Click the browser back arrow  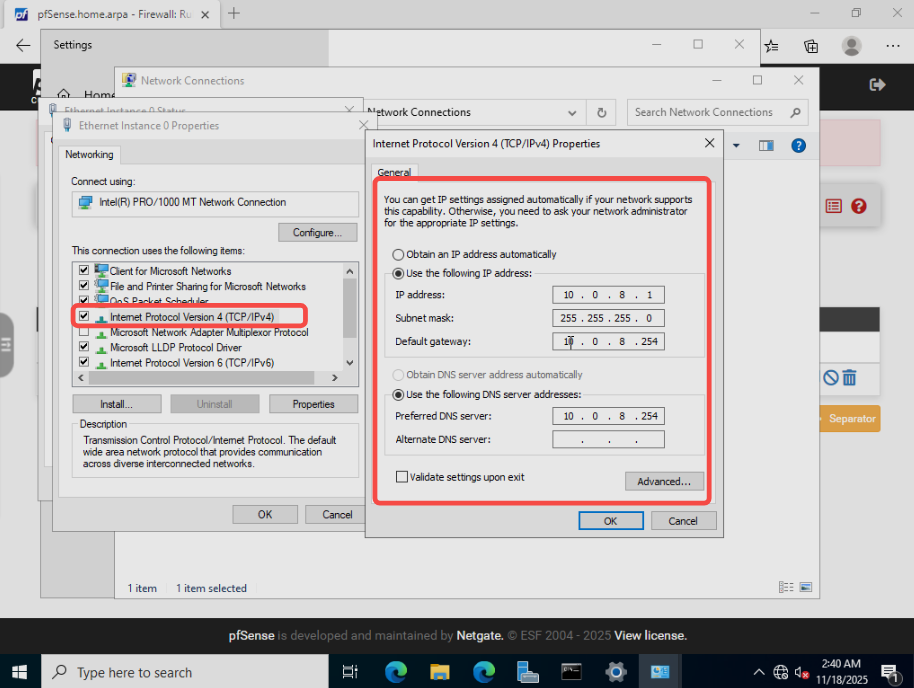point(23,45)
